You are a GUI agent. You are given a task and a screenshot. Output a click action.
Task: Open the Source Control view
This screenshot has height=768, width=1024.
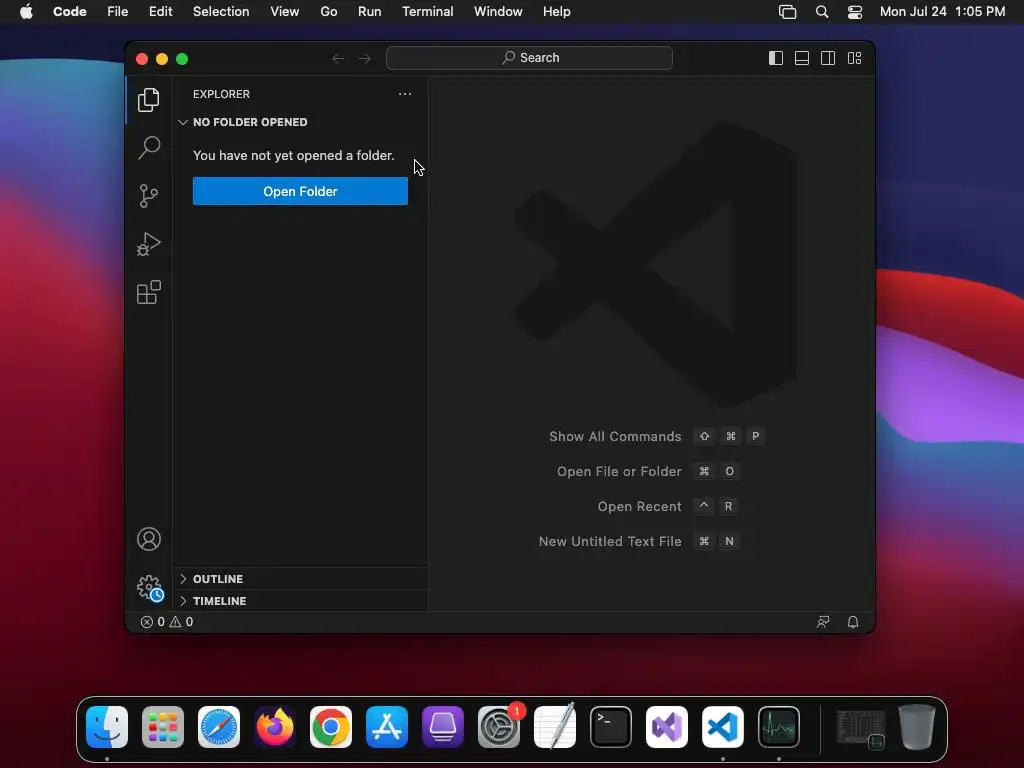point(149,196)
